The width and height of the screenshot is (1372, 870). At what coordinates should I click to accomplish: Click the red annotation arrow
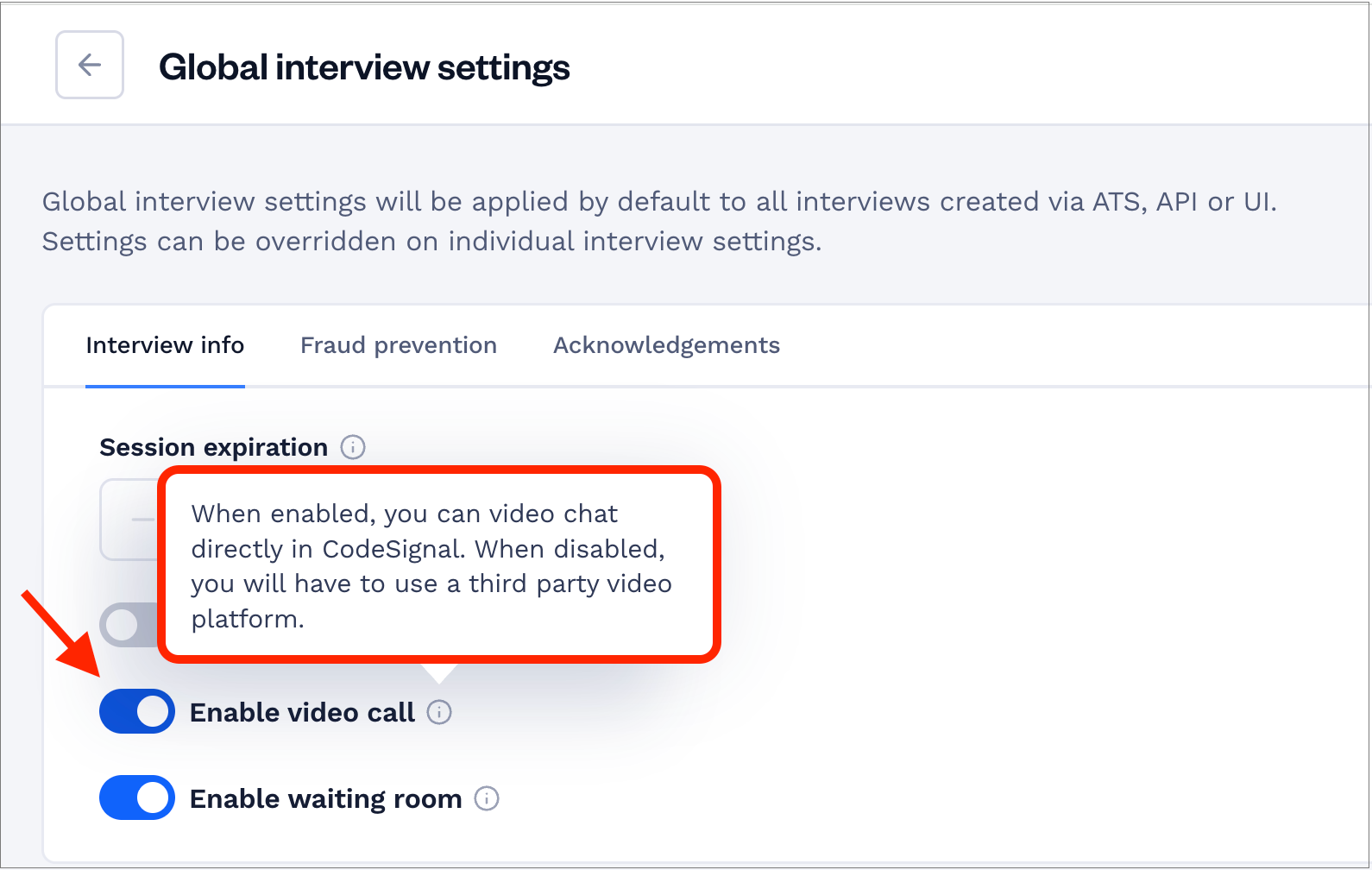[60, 634]
